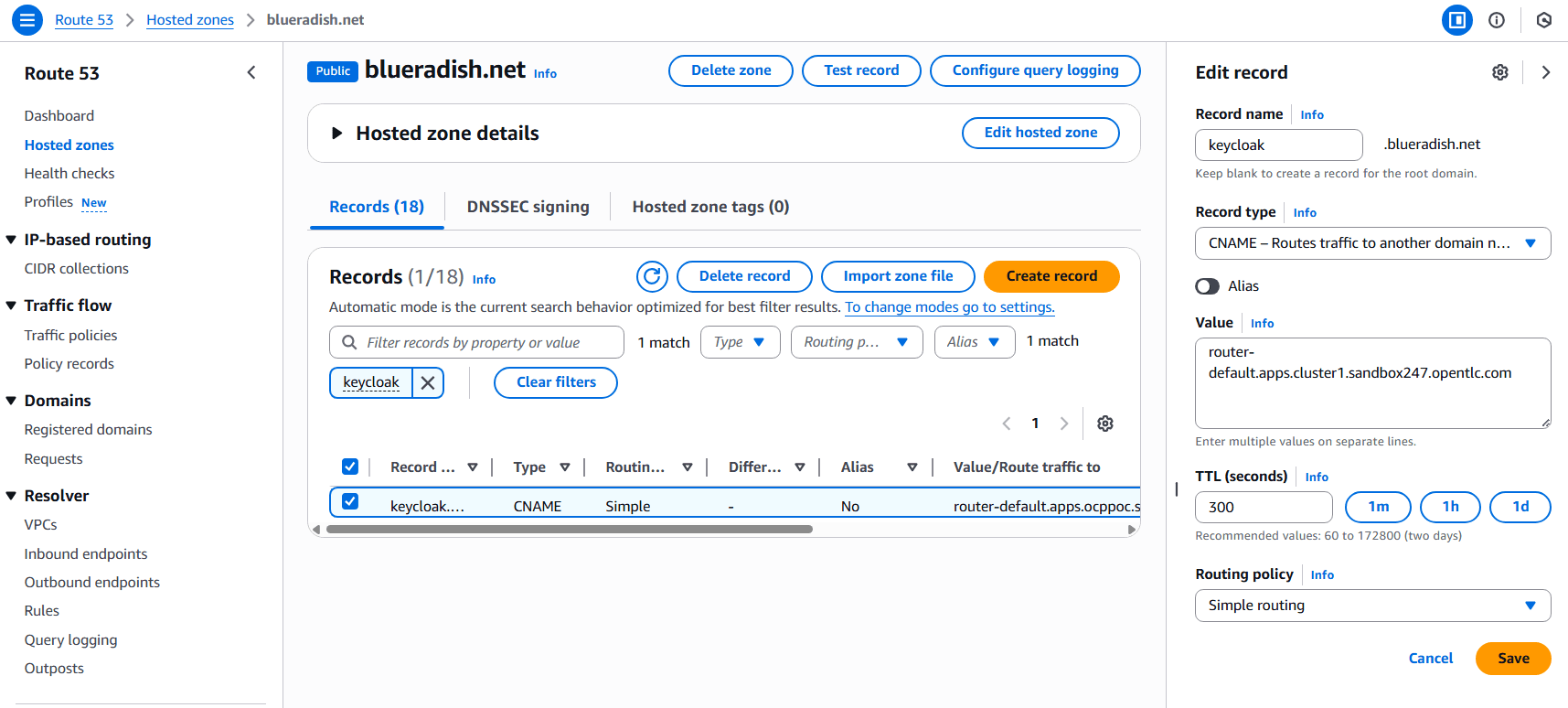This screenshot has width=1568, height=708.
Task: Click the Edit hosted zone button
Action: click(x=1040, y=133)
